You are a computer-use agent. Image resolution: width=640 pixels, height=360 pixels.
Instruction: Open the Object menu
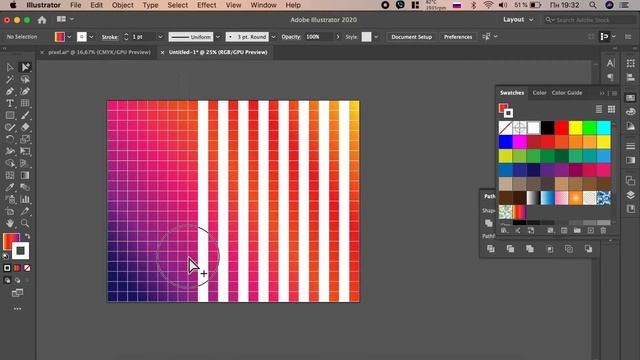pos(122,5)
